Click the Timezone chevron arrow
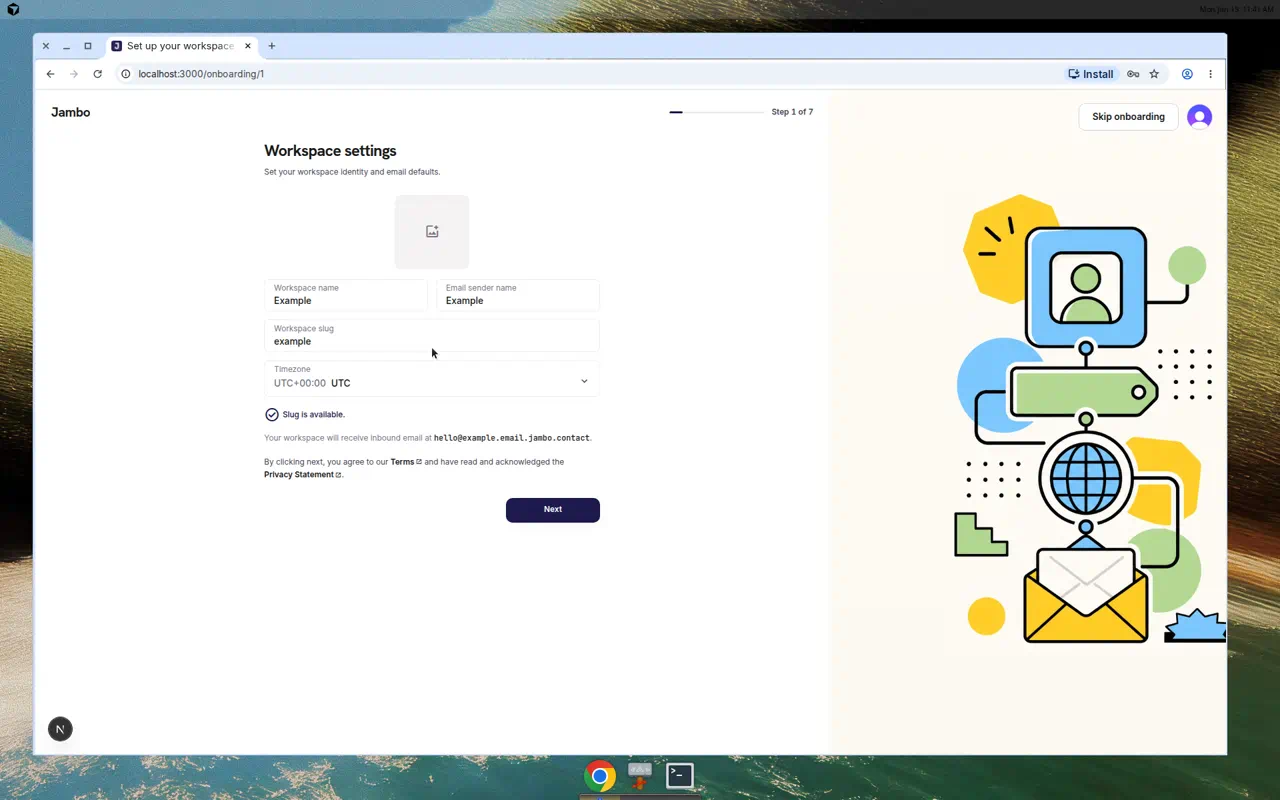Image resolution: width=1280 pixels, height=800 pixels. 584,380
